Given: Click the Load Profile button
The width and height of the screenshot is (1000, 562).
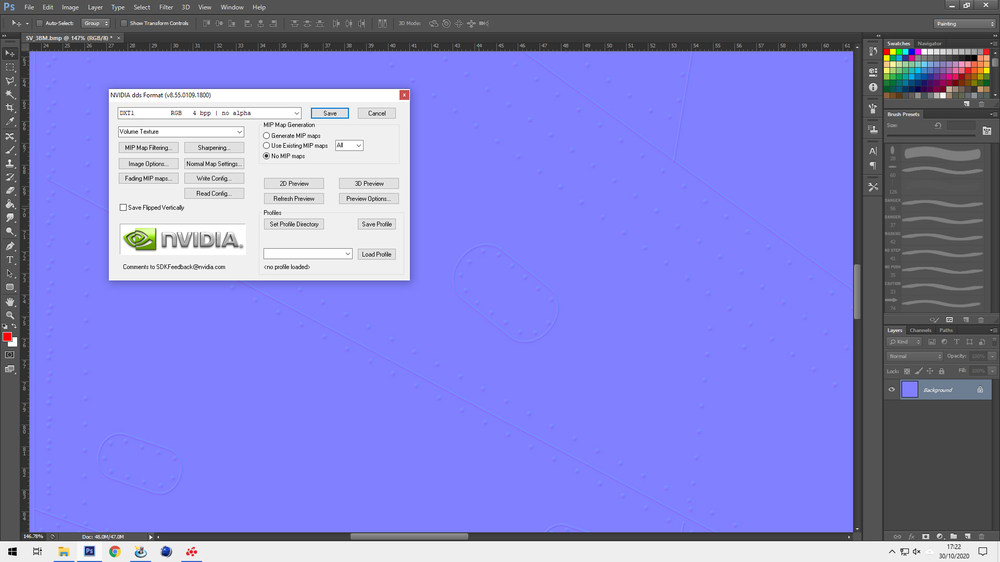Looking at the screenshot, I should 376,254.
